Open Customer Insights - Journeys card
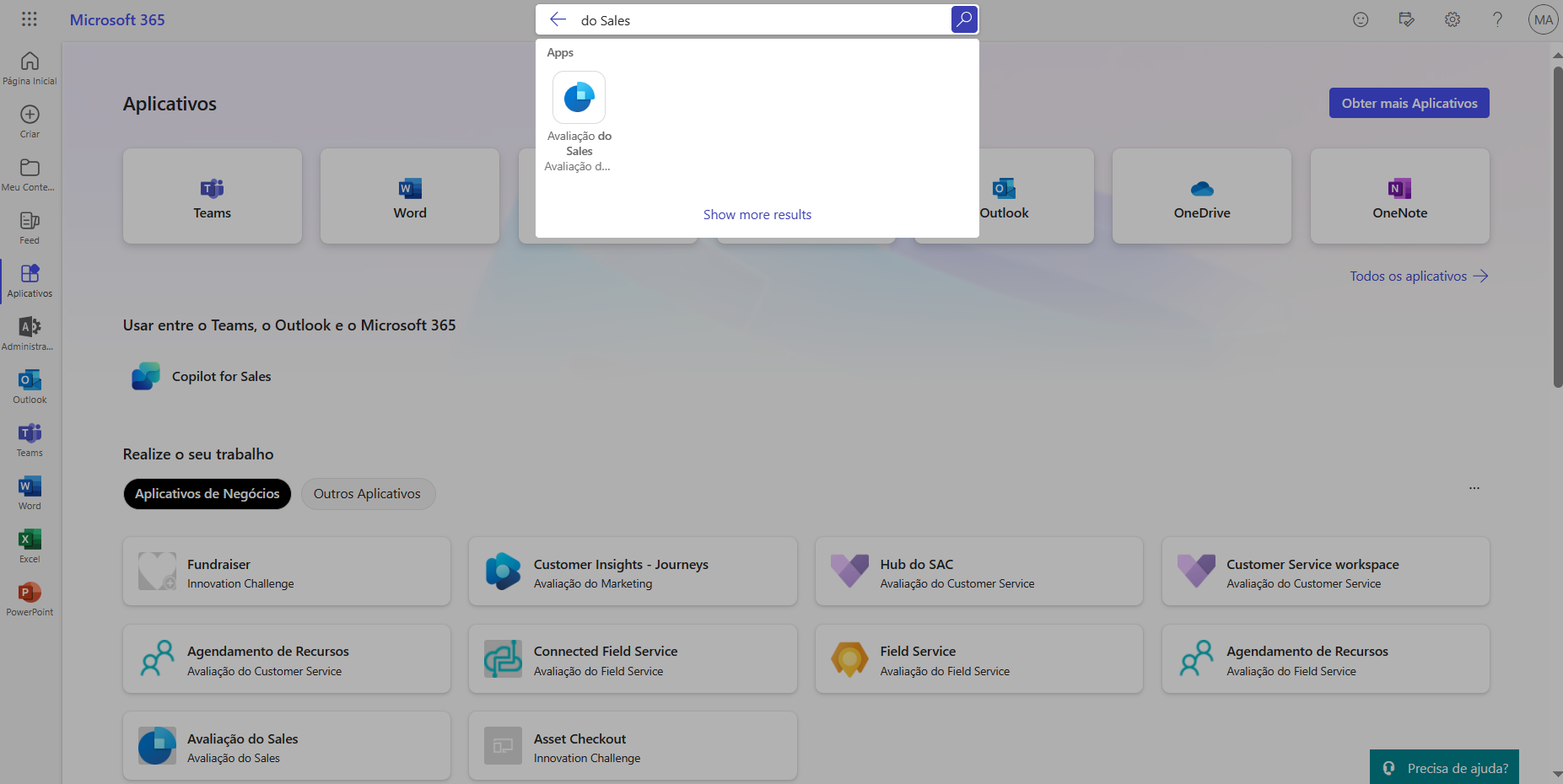 pos(633,572)
